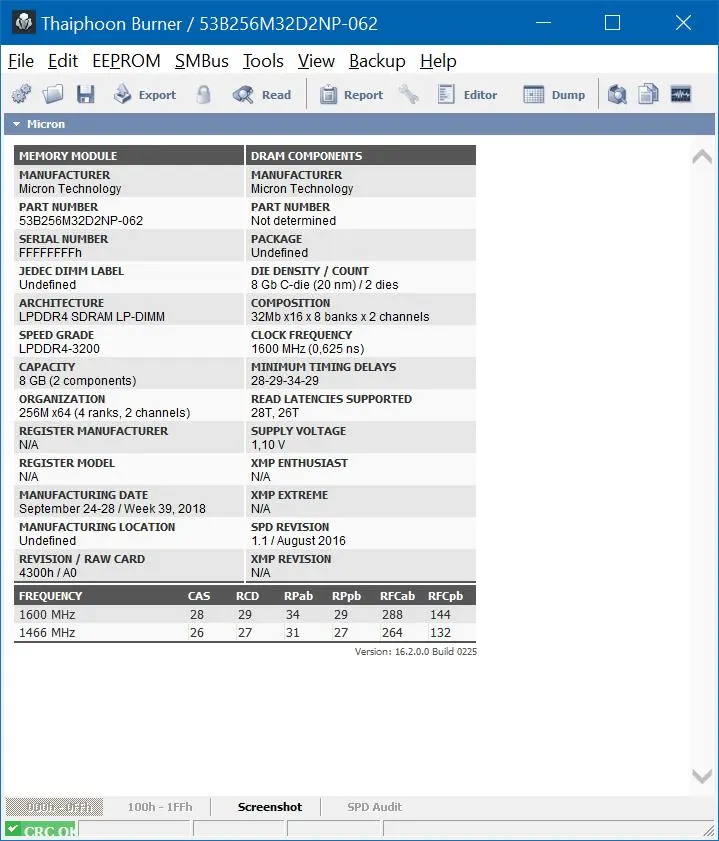Click the 1466 MHz frequency row
The width and height of the screenshot is (719, 841).
pos(244,632)
